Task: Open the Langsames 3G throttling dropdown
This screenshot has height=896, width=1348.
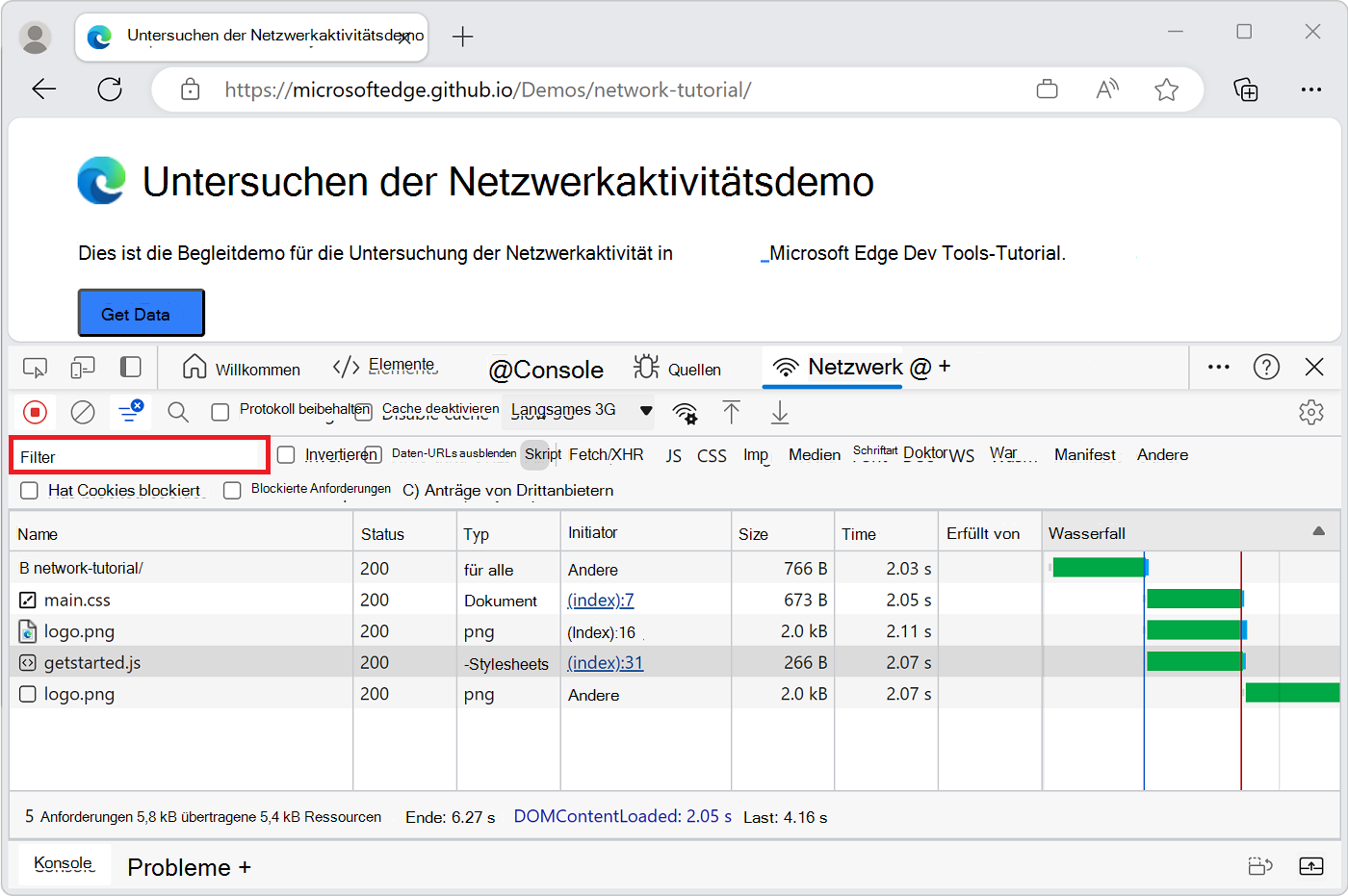Action: pos(578,411)
